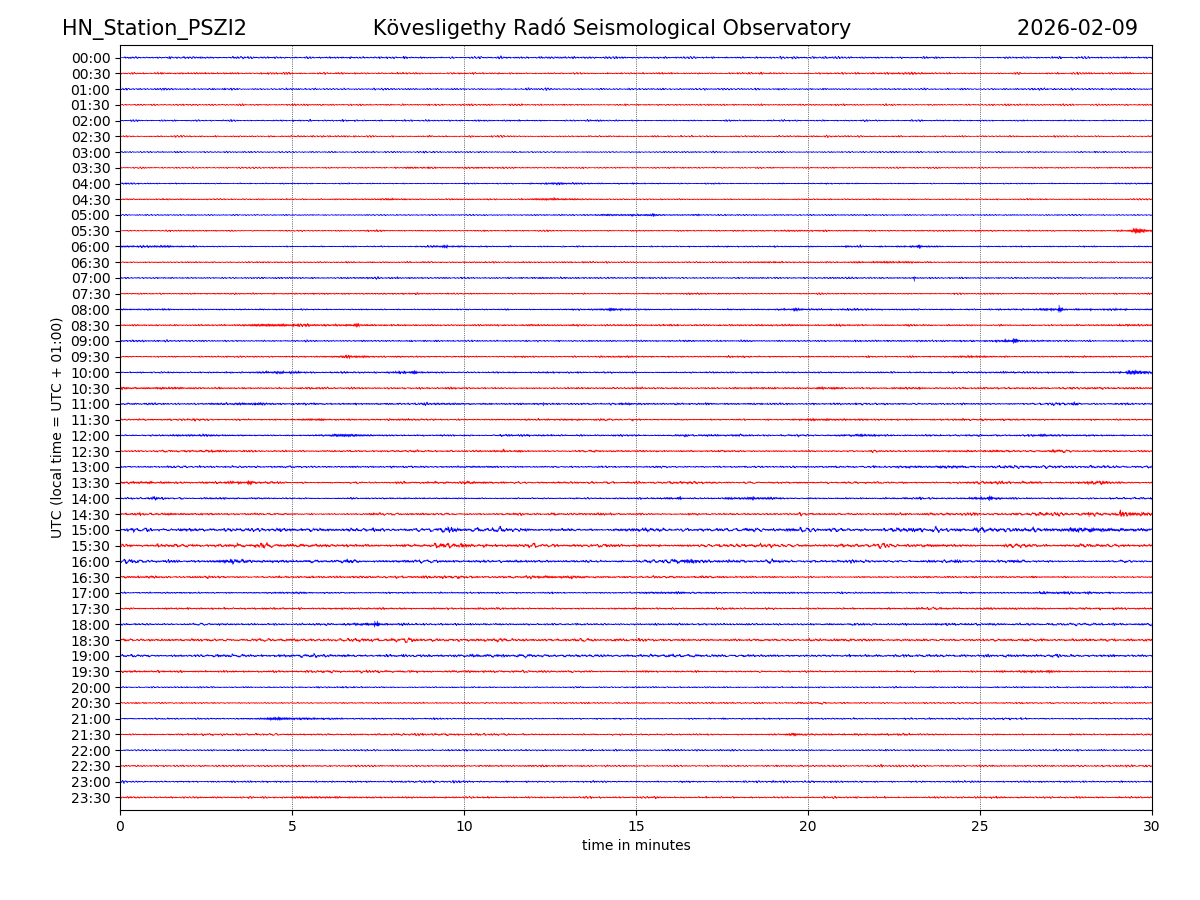Image resolution: width=1200 pixels, height=900 pixels.
Task: Click the HN_Station_PSZI2 station label
Action: [x=154, y=28]
